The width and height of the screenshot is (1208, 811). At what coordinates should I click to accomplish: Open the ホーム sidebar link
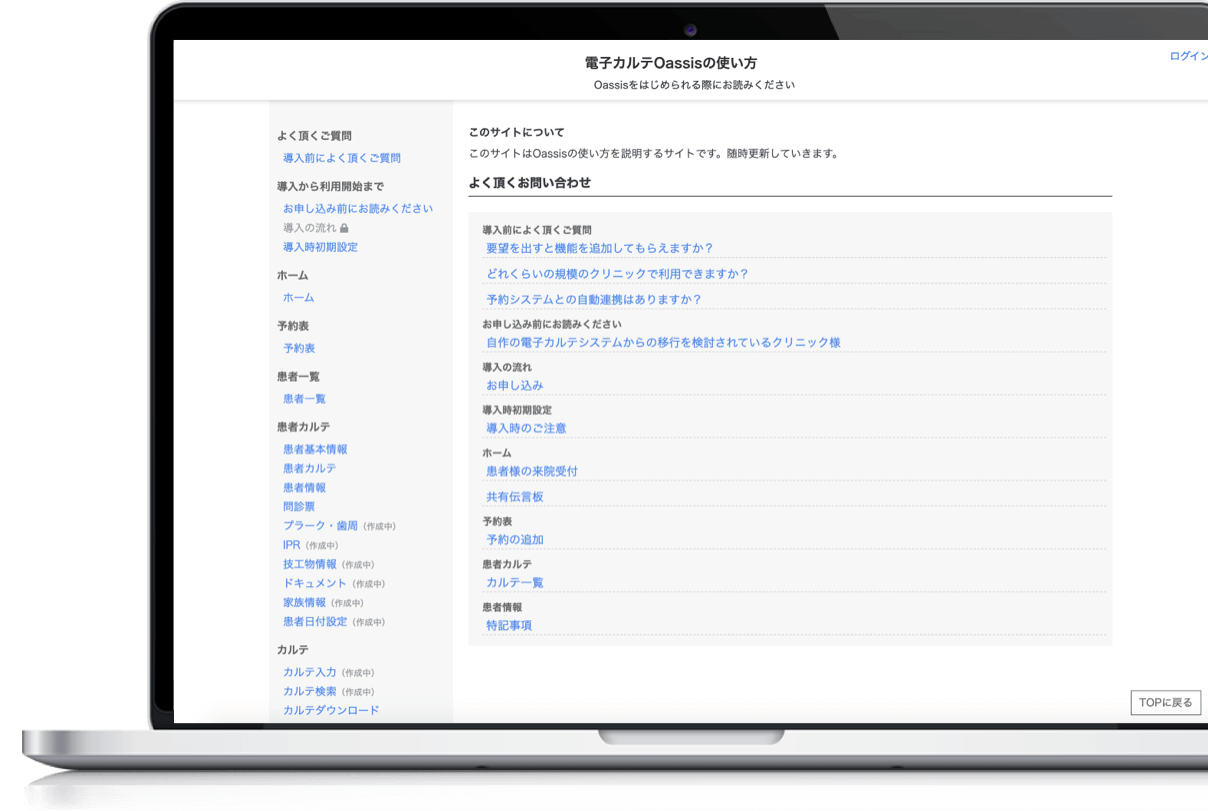tap(298, 298)
